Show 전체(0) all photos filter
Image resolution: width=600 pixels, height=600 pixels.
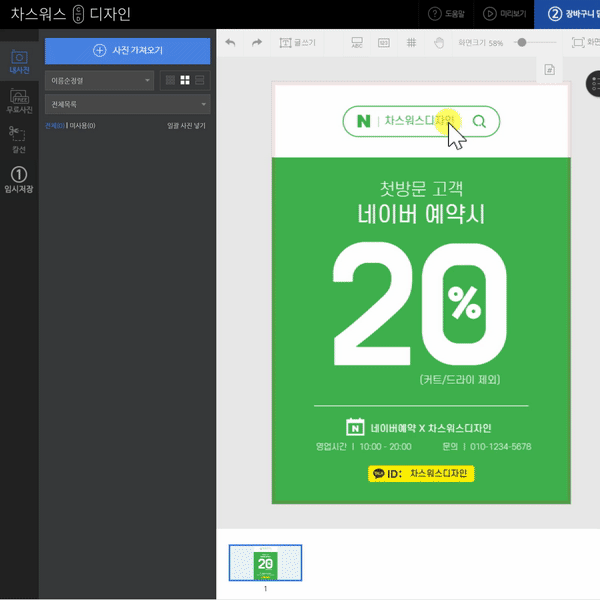click(x=55, y=126)
